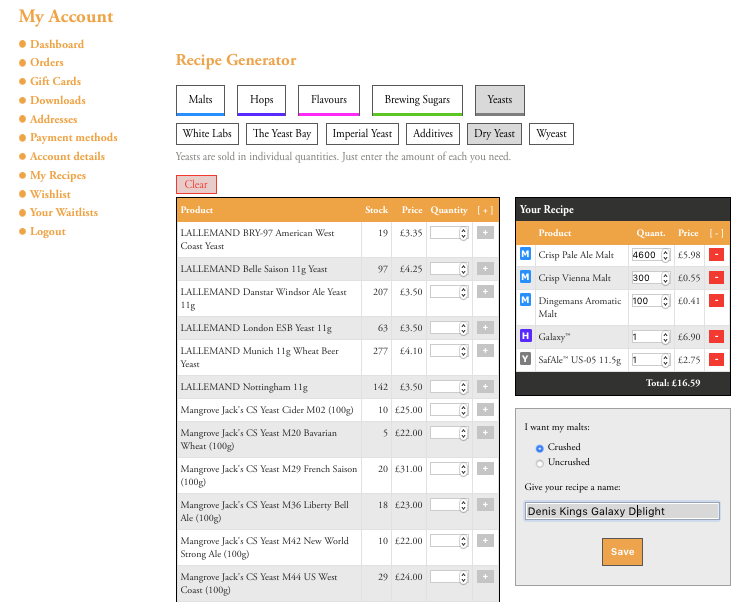Add Mangrove Jack's M44 US West Coast plus
747x602 pixels.
pos(485,577)
